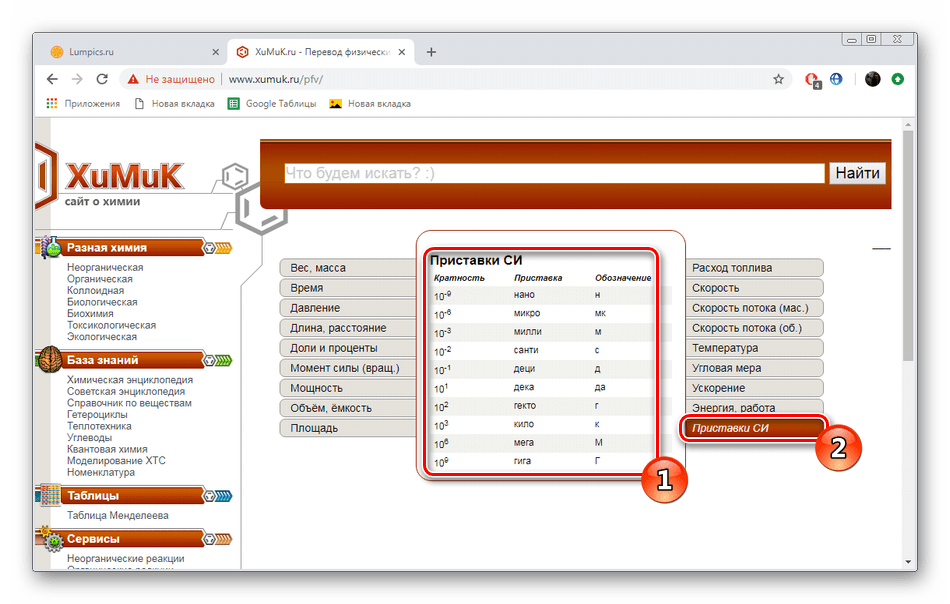Select the Момент силы (вращ.) converter

coord(348,368)
